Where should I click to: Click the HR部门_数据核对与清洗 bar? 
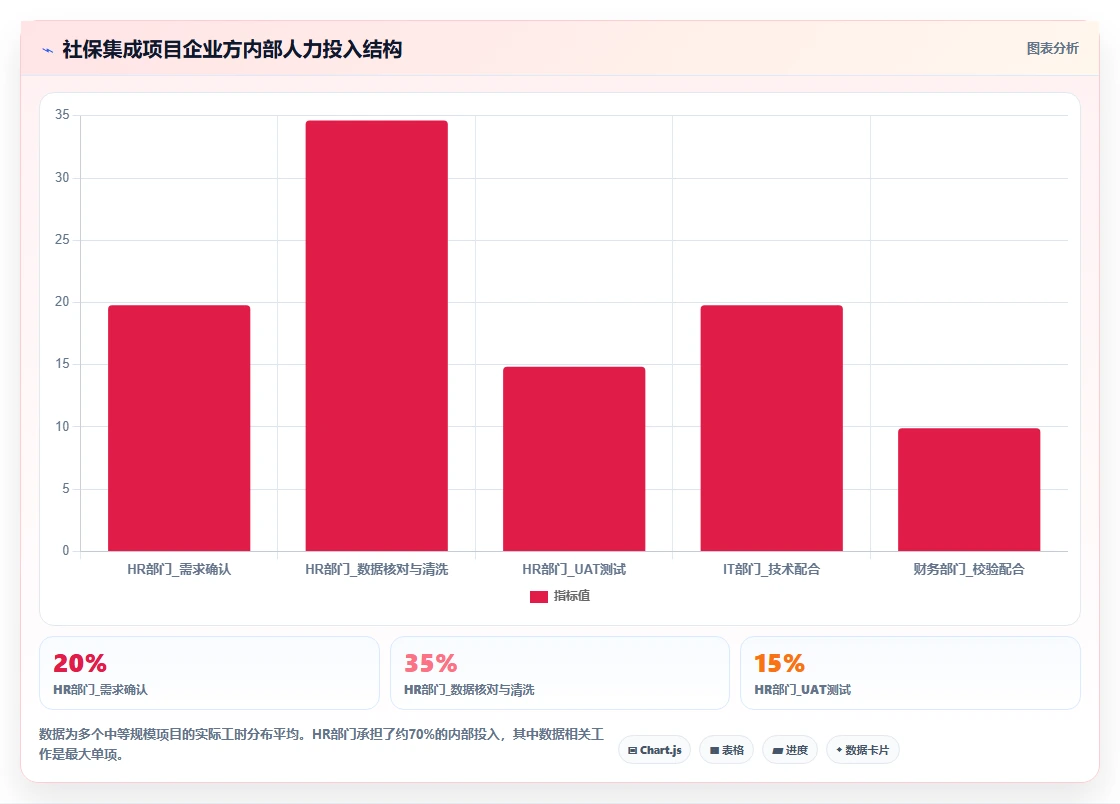(x=376, y=336)
